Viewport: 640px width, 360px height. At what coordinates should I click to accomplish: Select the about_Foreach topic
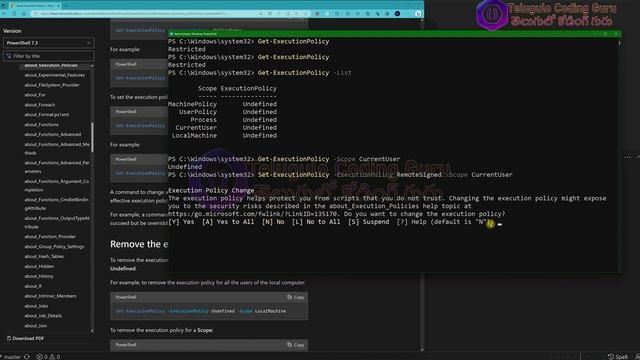[40, 104]
